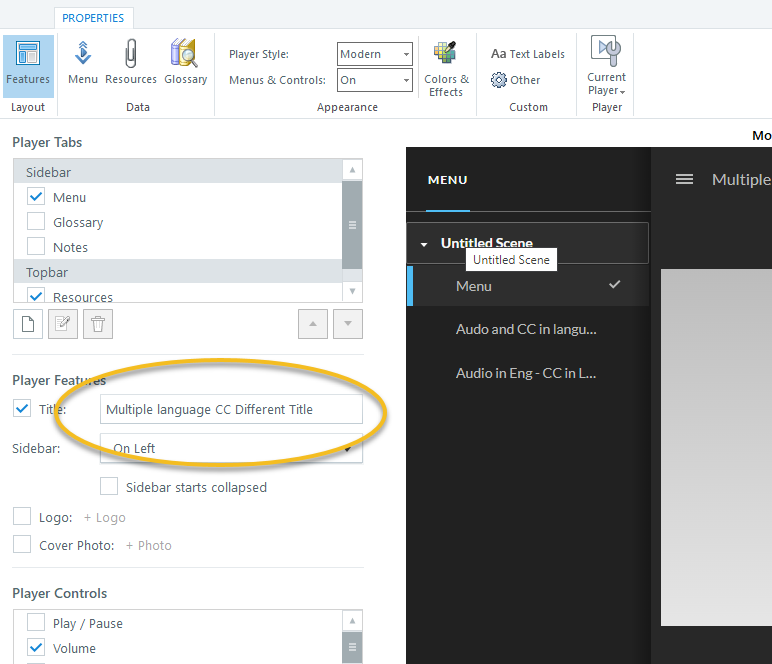Enable the Notes sidebar checkbox
The height and width of the screenshot is (664, 772).
36,246
